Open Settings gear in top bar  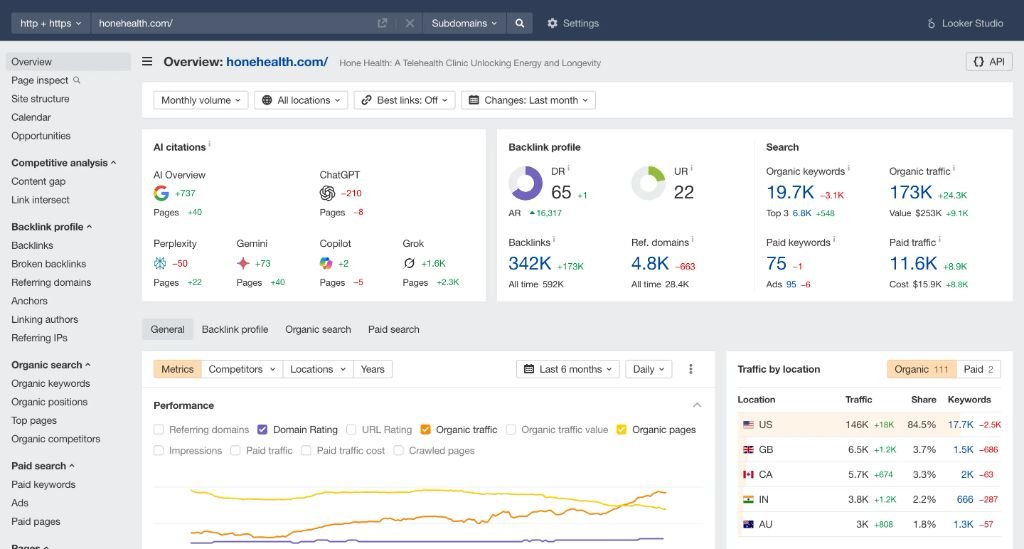tap(573, 24)
